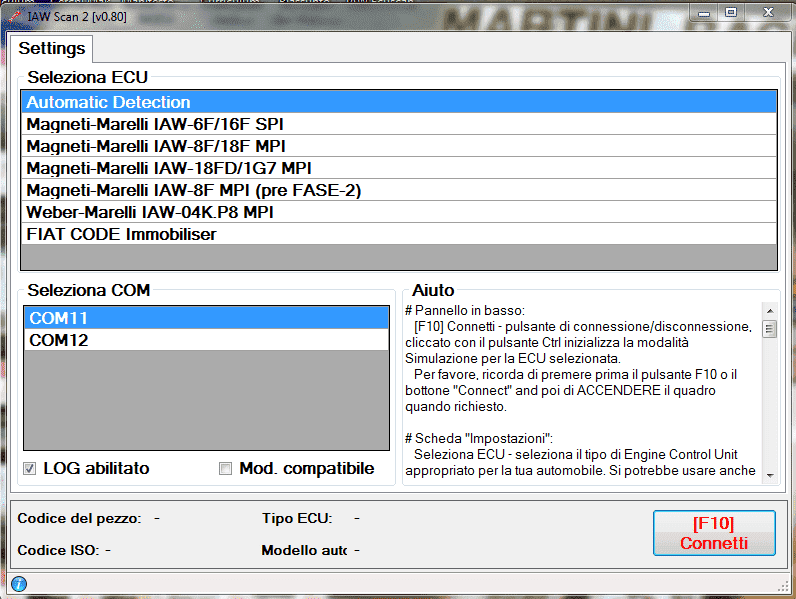This screenshot has height=599, width=796.
Task: Click the IAW Scan app icon in title bar
Action: [14, 17]
